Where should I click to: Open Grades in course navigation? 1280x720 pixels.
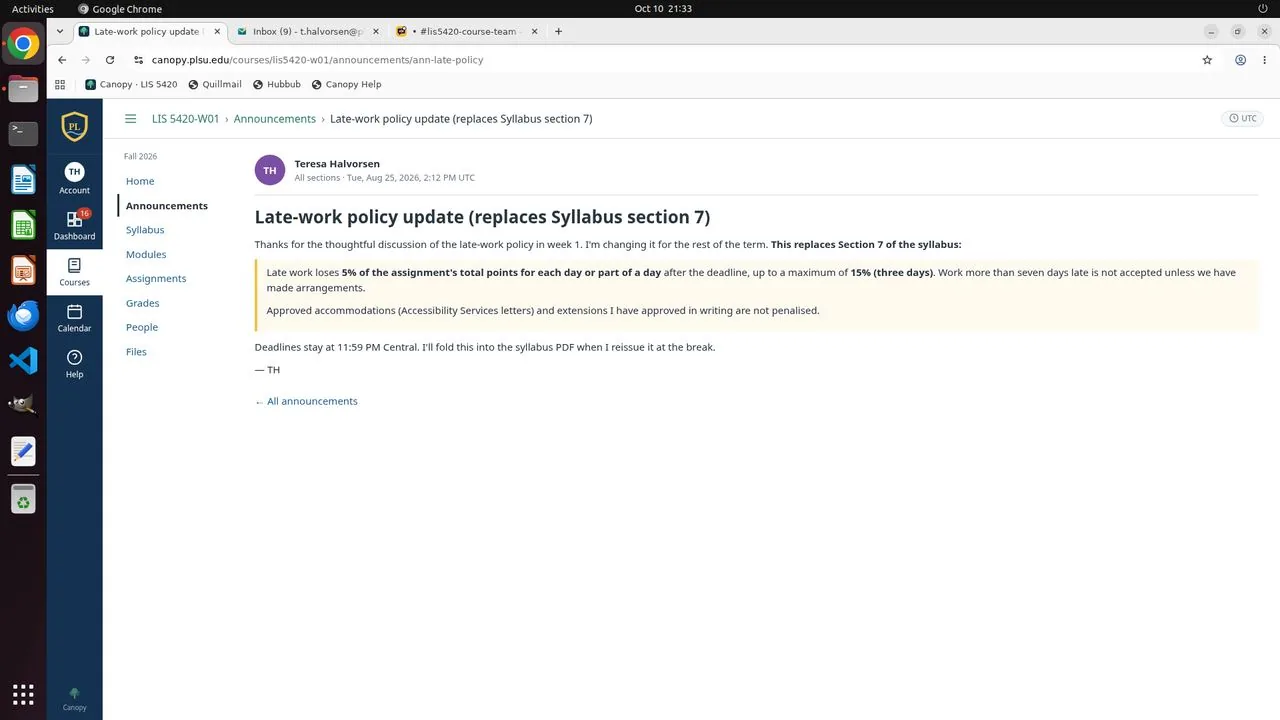tap(143, 303)
